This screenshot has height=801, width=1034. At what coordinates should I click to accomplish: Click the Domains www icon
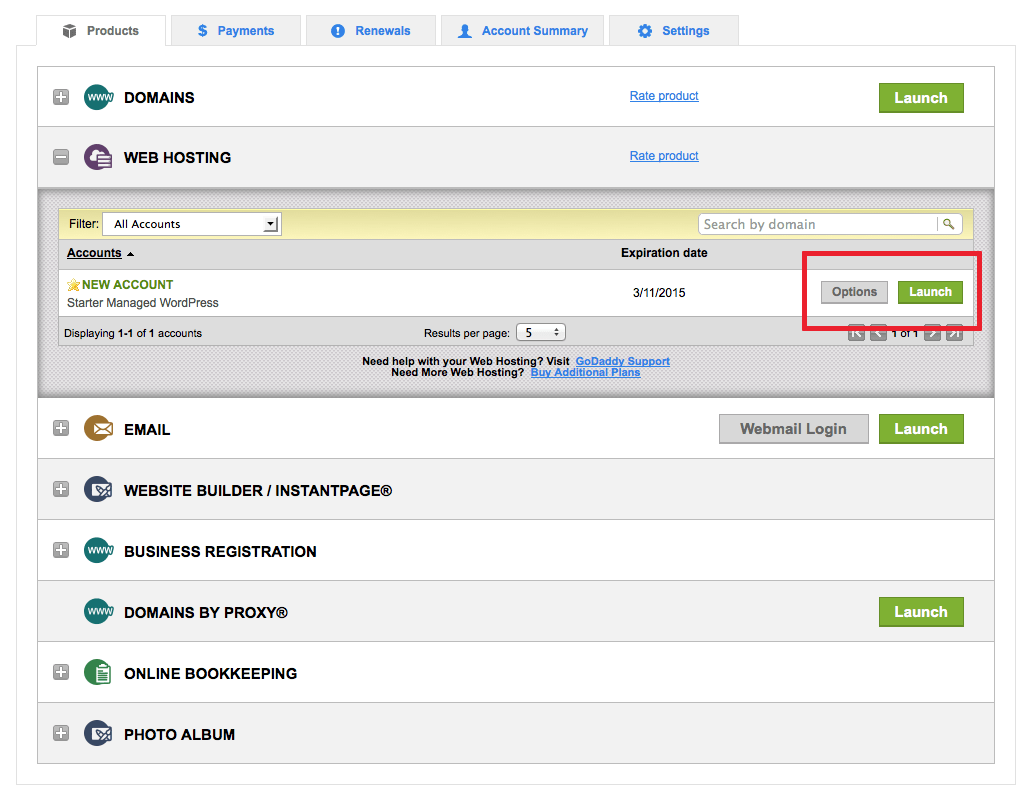(98, 97)
